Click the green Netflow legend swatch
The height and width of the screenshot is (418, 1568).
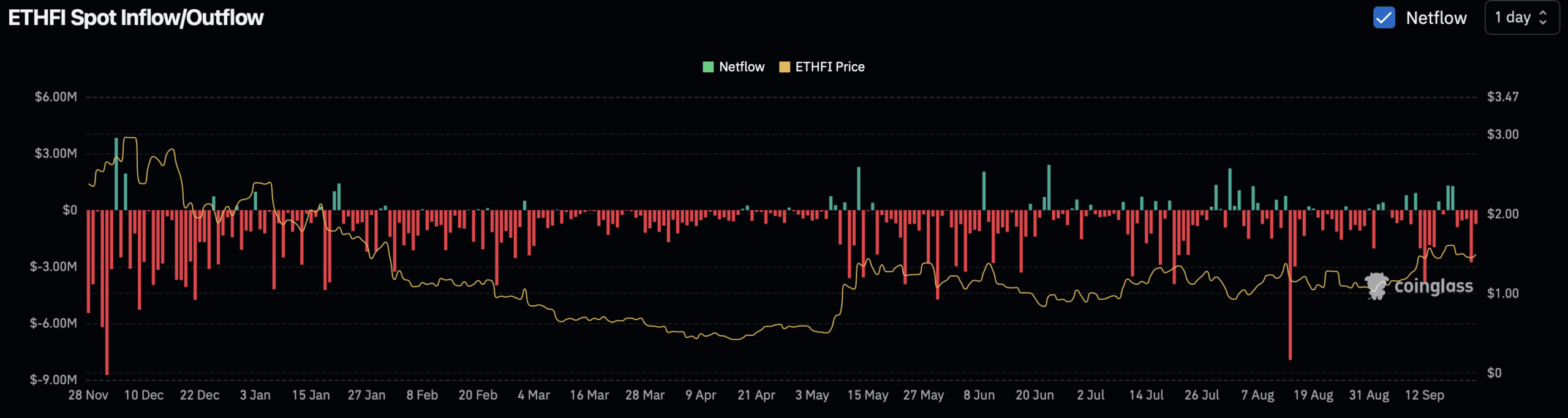pos(708,67)
